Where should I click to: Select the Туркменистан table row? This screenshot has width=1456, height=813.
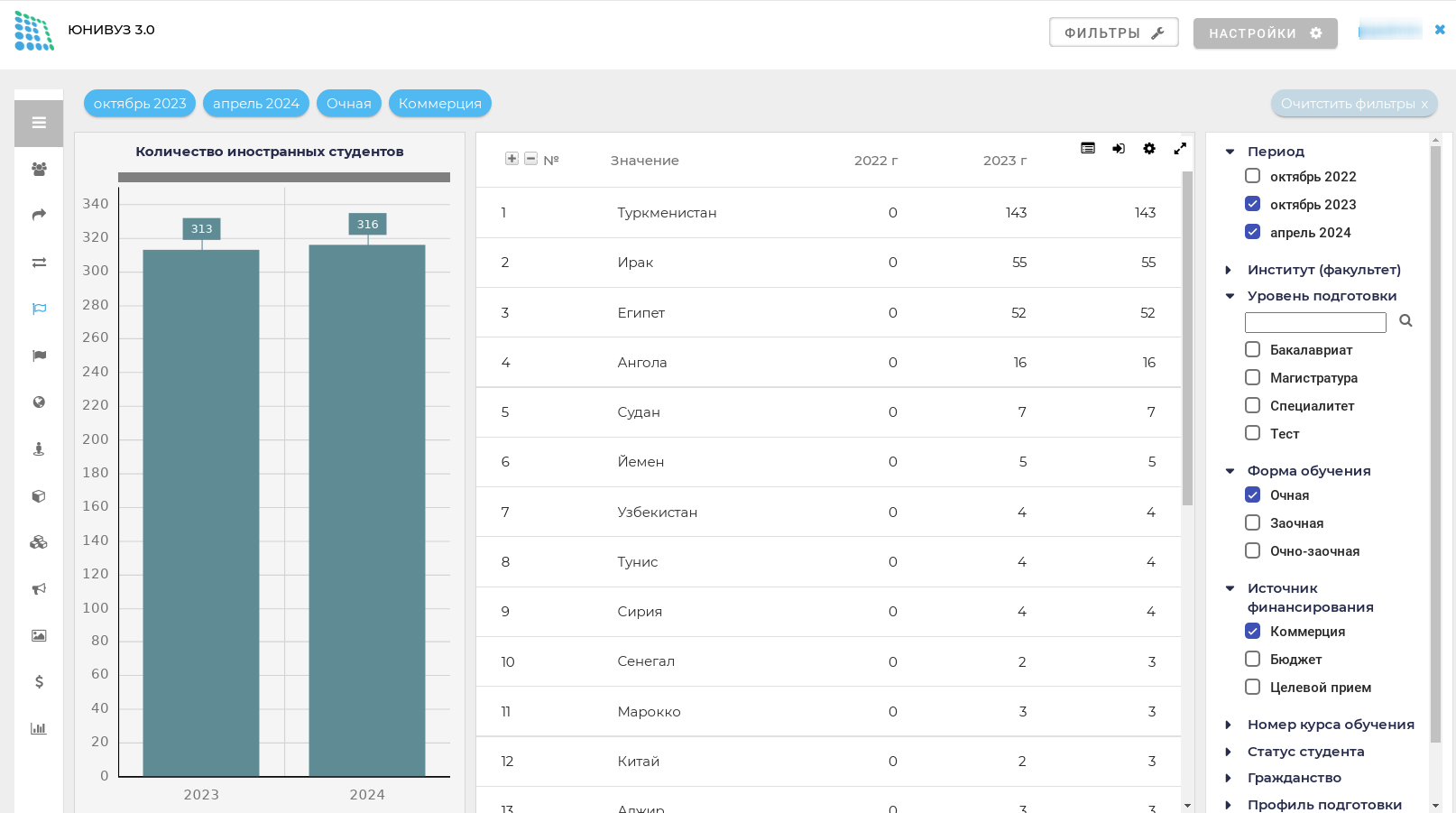828,213
